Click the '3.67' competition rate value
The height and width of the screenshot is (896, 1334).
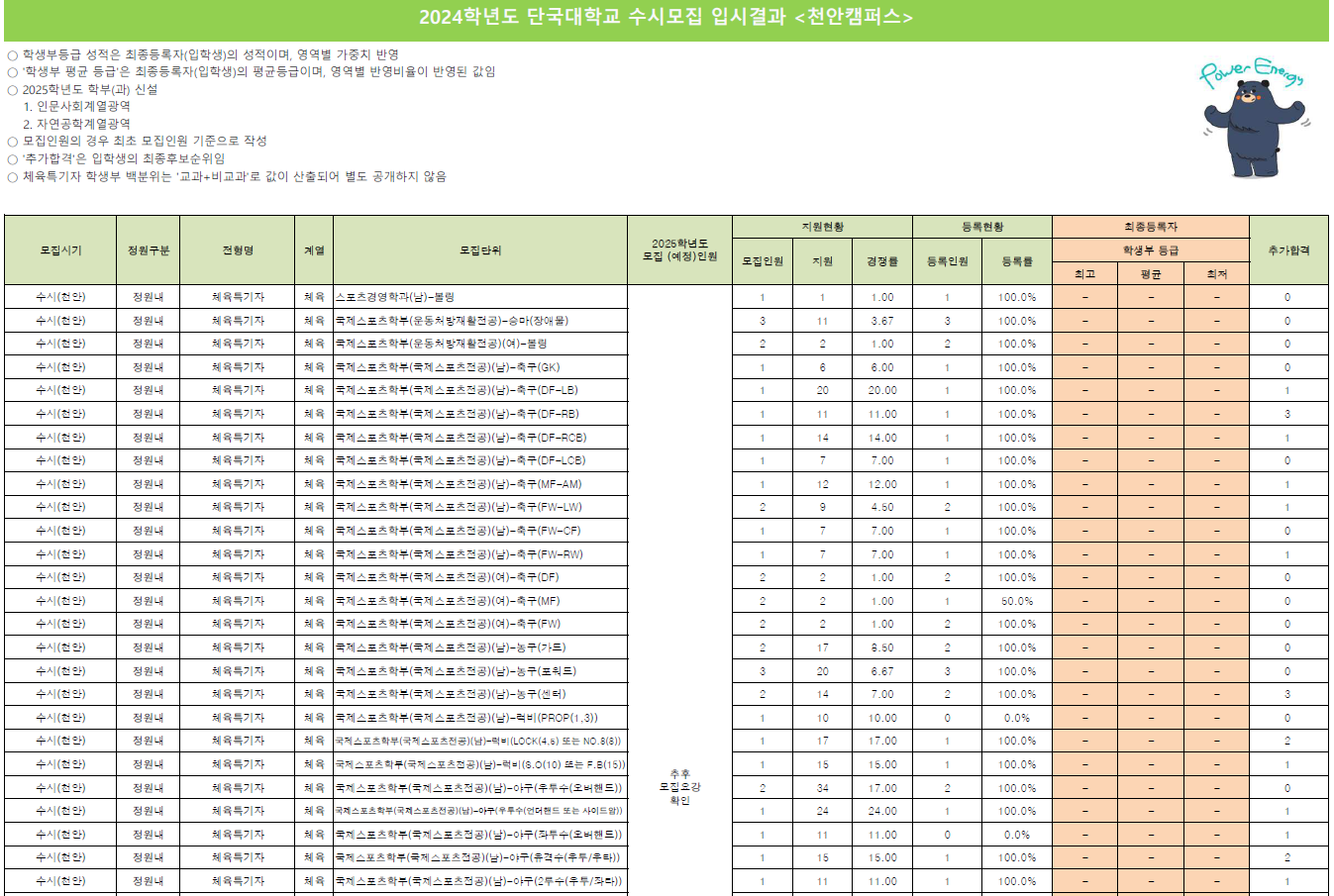882,321
